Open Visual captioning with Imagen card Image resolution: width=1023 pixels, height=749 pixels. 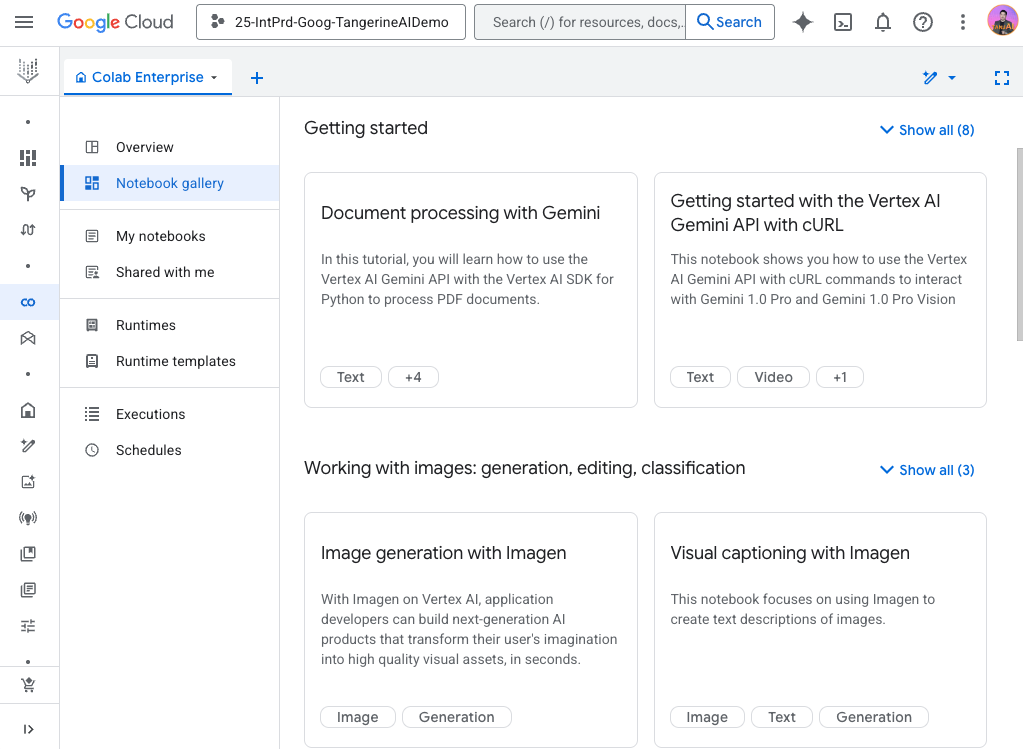click(x=820, y=630)
